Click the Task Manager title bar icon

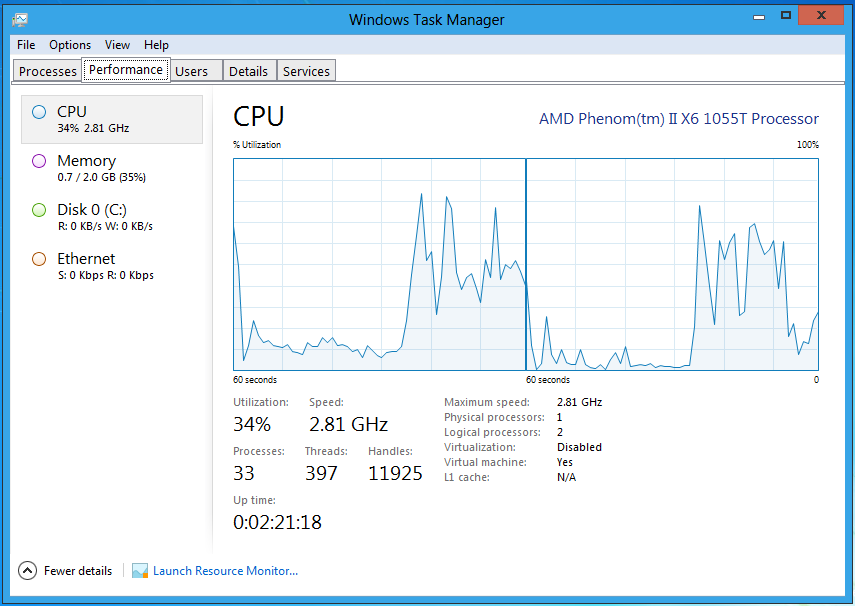[x=20, y=19]
